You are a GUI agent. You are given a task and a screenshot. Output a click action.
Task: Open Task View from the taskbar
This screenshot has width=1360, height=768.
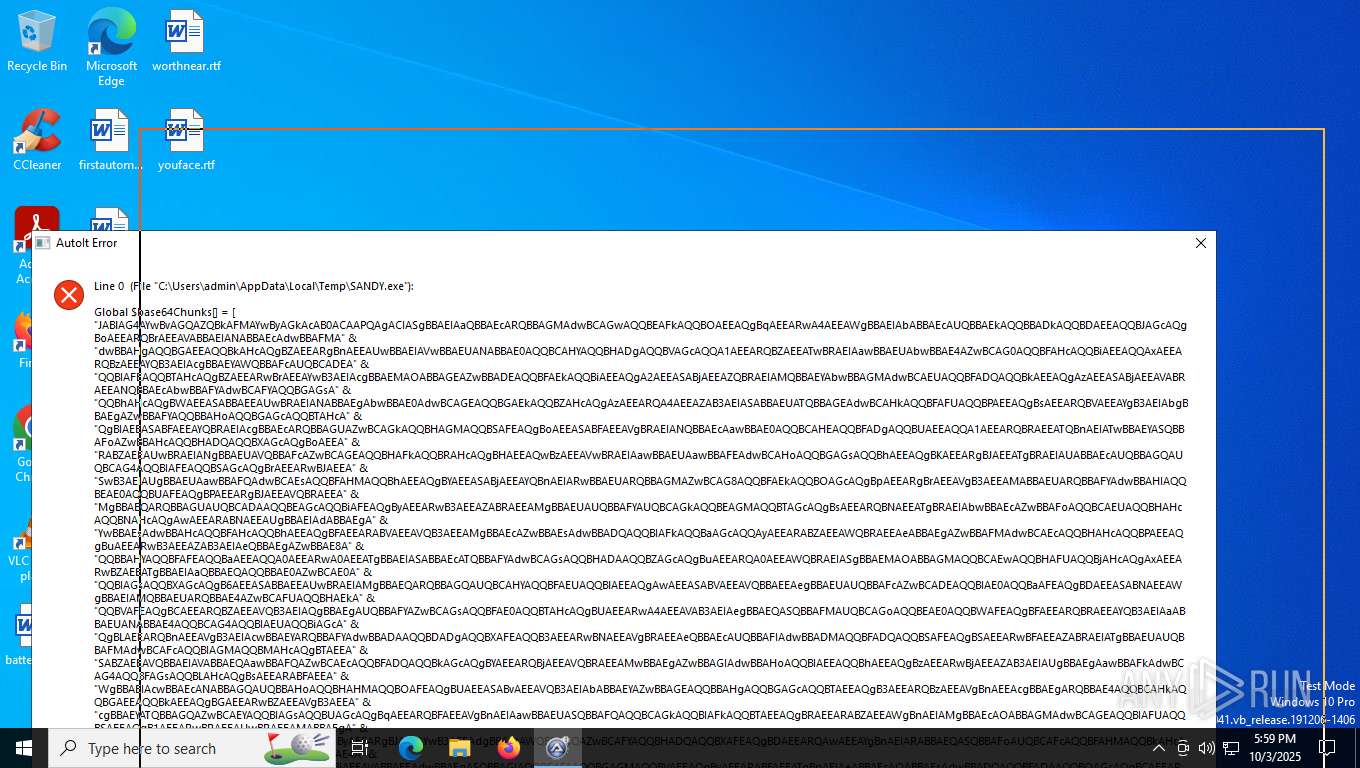click(x=360, y=748)
